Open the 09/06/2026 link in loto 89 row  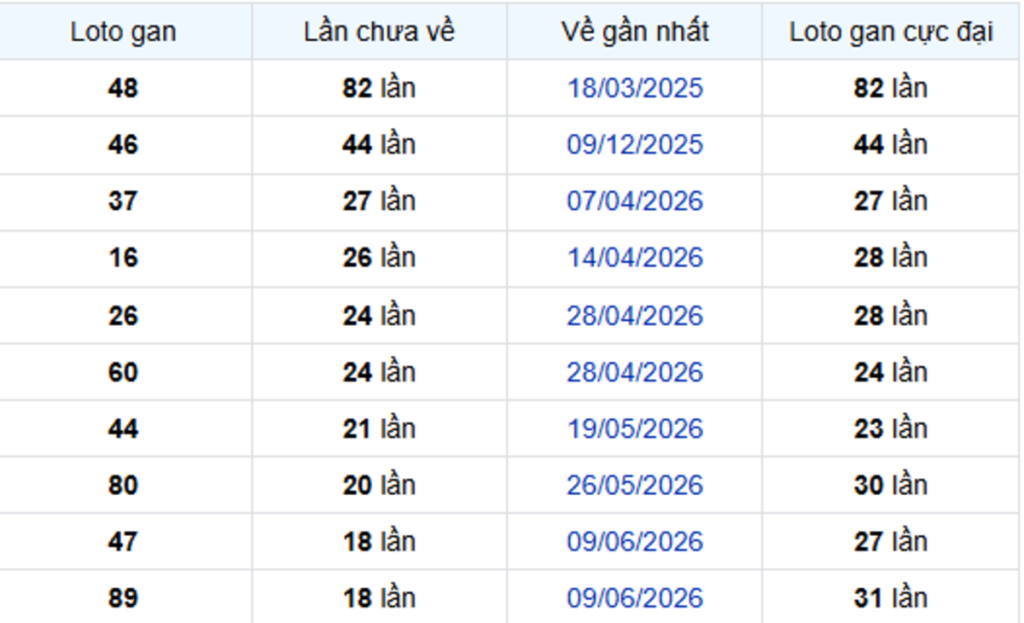pyautogui.click(x=635, y=598)
